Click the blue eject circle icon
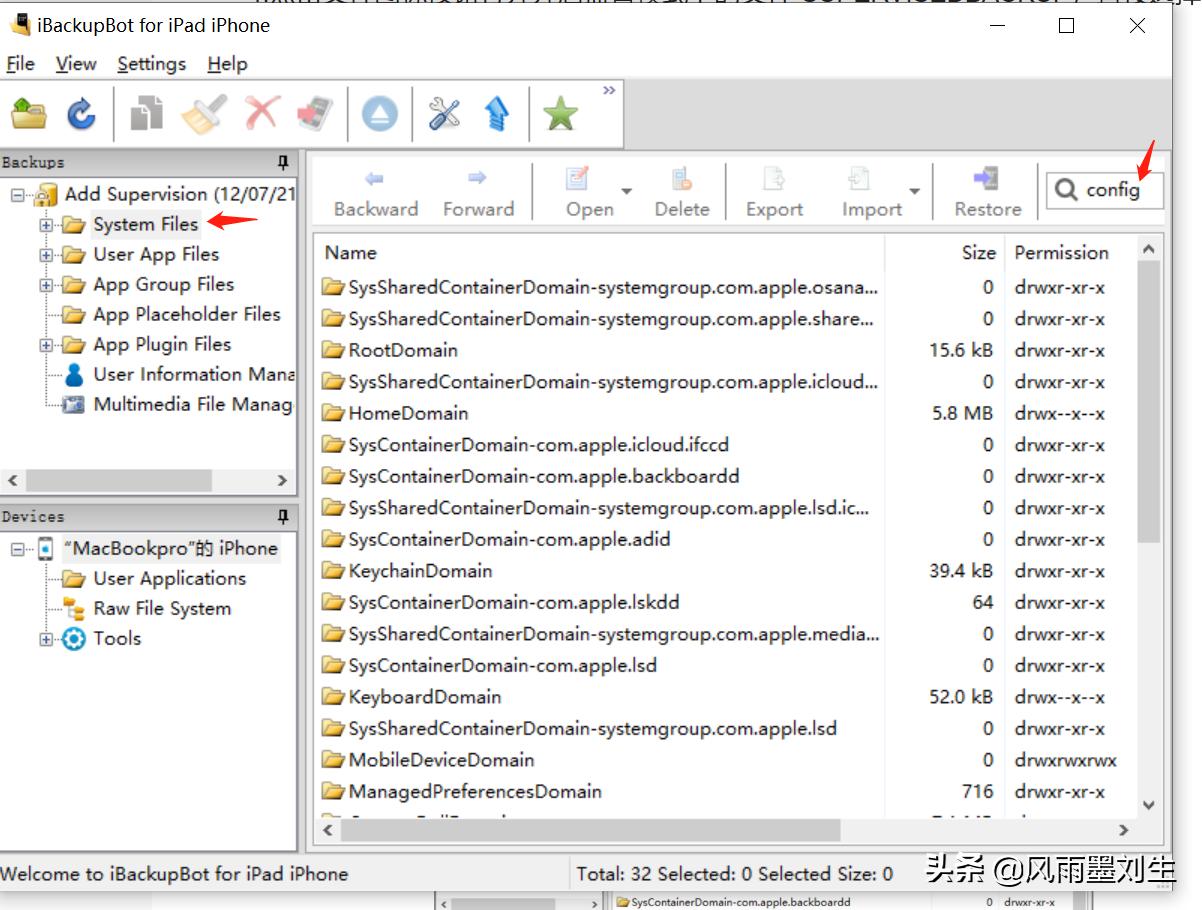Viewport: 1202px width, 910px height. click(x=380, y=114)
